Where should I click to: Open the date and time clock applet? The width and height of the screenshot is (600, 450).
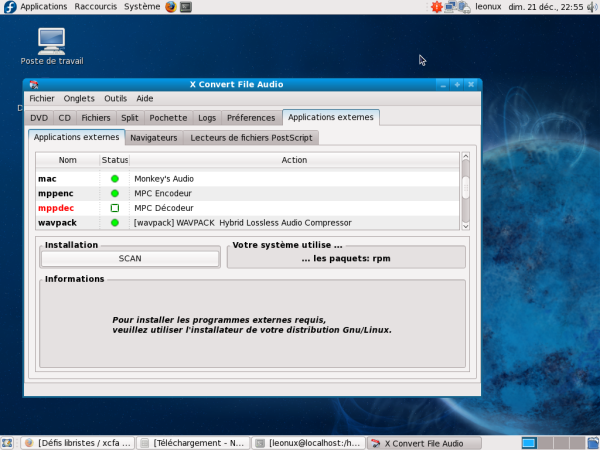(x=546, y=7)
